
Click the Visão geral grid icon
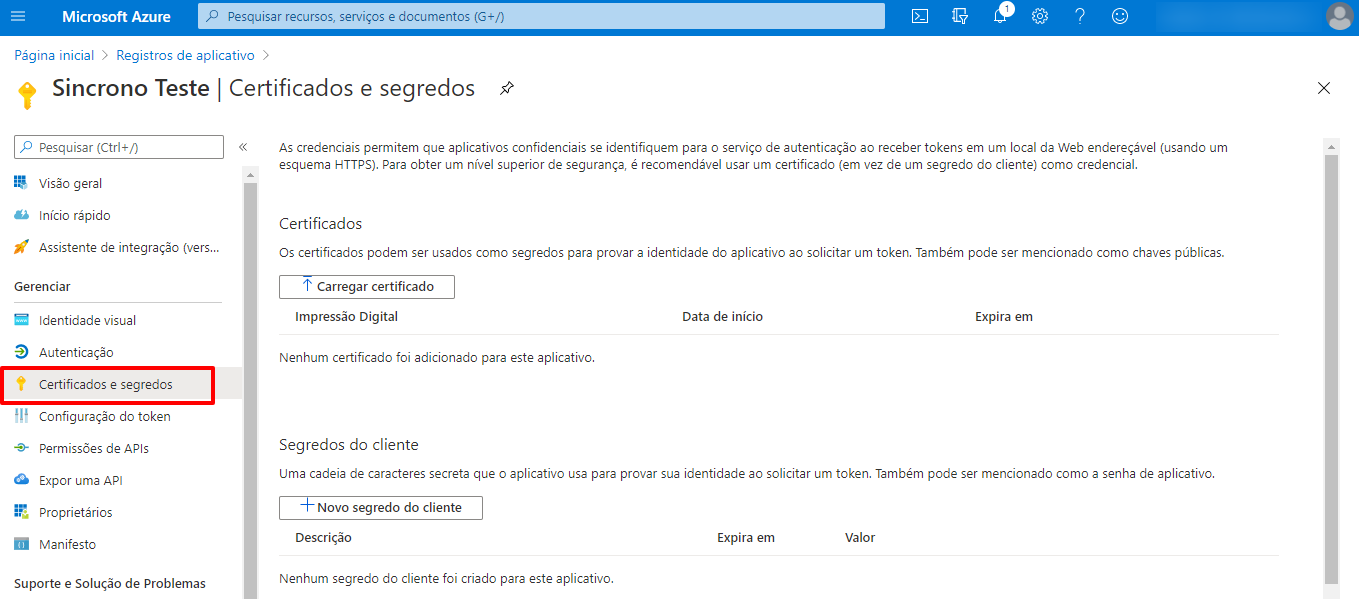pyautogui.click(x=20, y=183)
